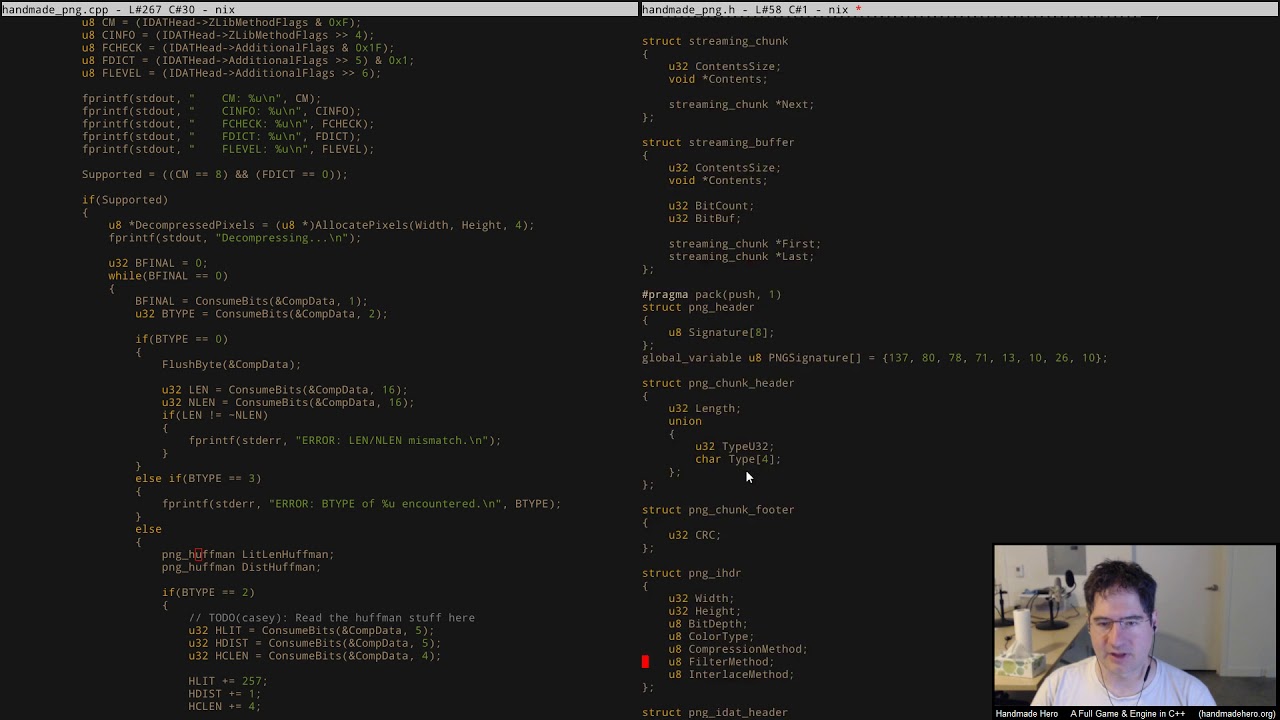This screenshot has height=720, width=1280.
Task: Click the line 'u8 Signature[8];'
Action: [721, 332]
